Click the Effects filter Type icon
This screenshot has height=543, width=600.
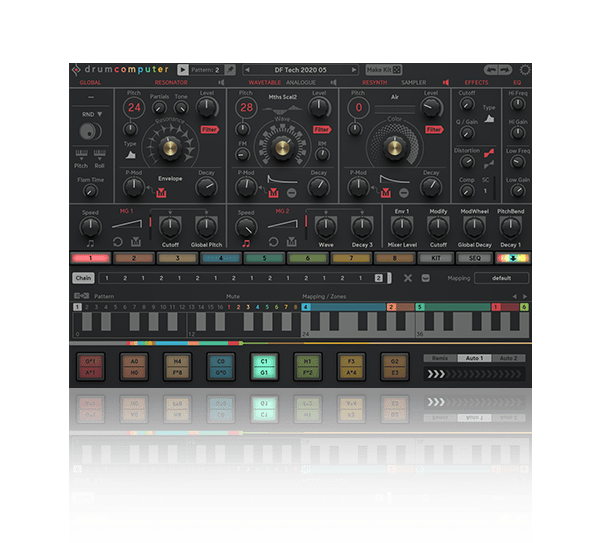489,119
